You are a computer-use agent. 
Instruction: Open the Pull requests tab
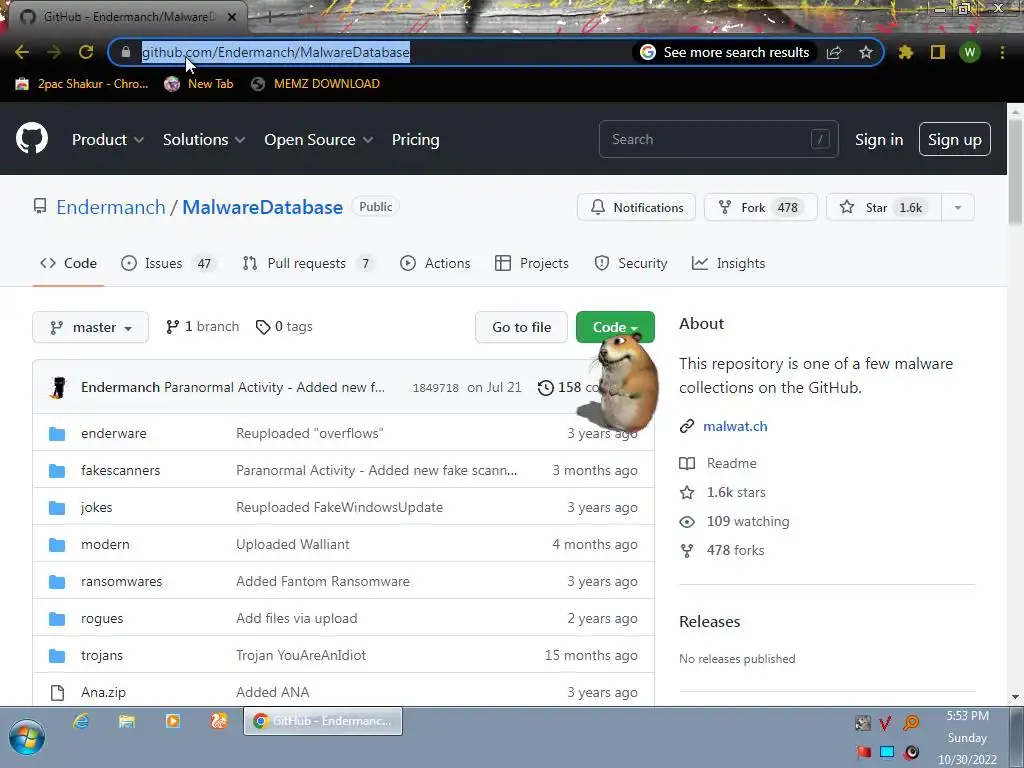(308, 263)
